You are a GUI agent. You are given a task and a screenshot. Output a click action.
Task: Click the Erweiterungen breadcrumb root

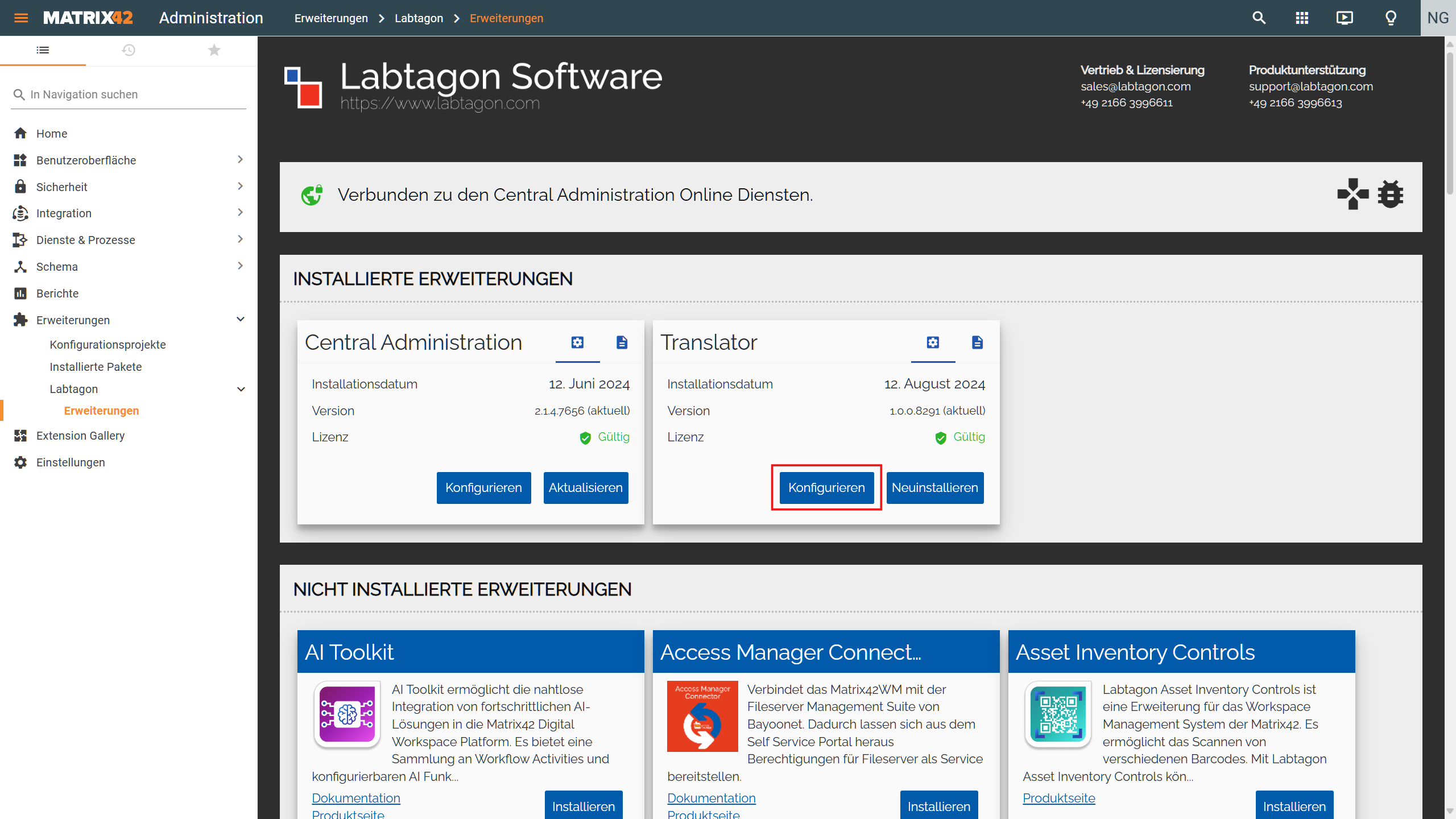coord(331,18)
